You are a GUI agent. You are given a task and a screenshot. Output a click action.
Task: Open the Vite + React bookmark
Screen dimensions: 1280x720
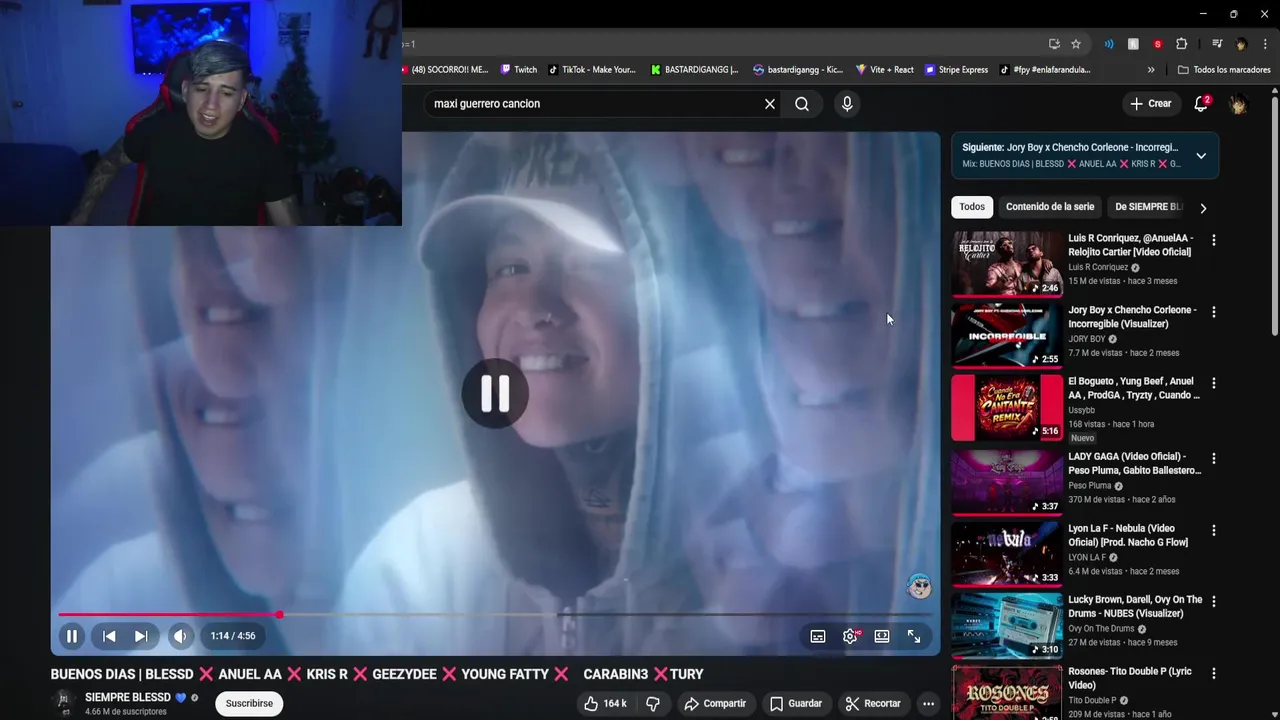tap(885, 70)
